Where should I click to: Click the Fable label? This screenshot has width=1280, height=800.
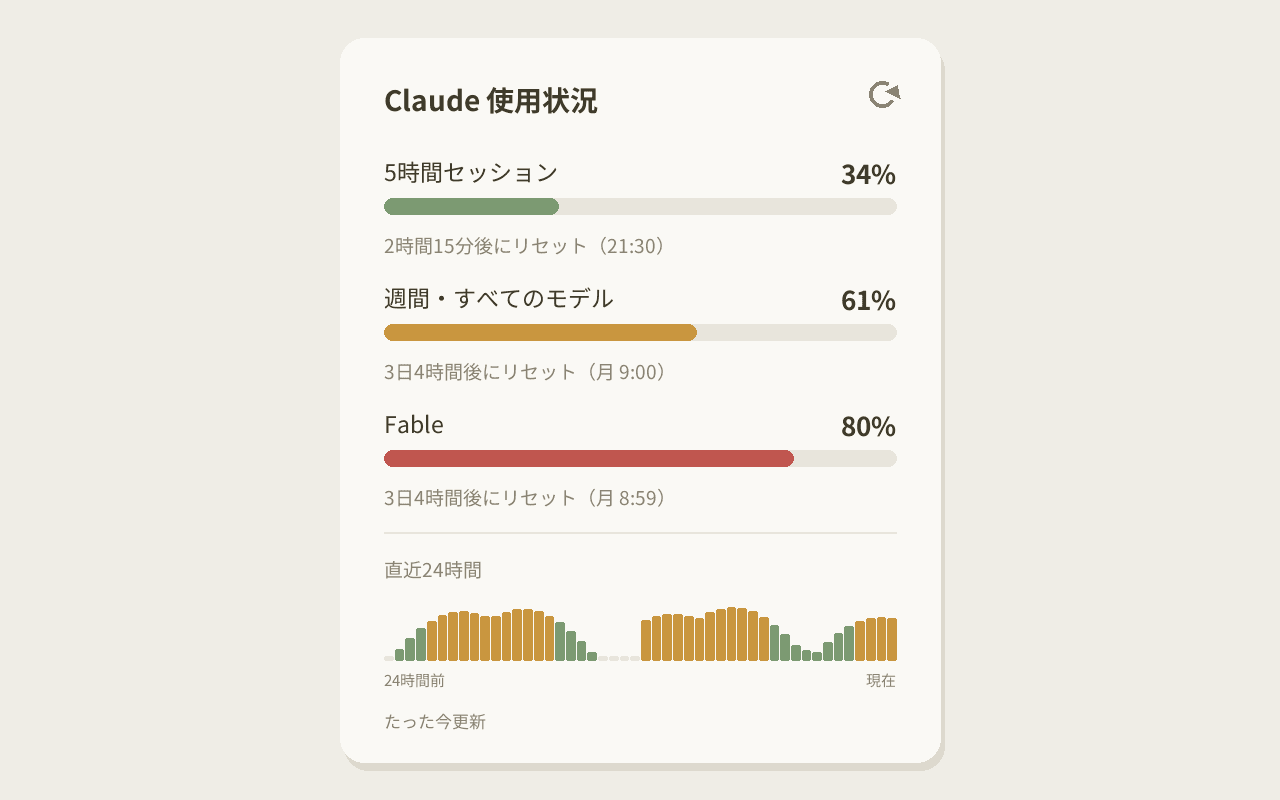[x=414, y=425]
